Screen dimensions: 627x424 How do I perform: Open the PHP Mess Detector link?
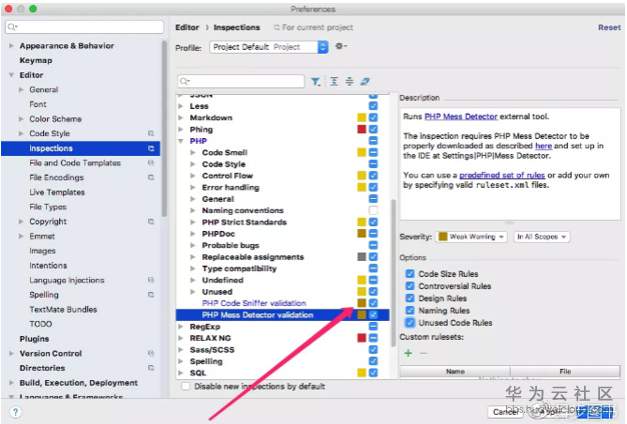point(461,116)
